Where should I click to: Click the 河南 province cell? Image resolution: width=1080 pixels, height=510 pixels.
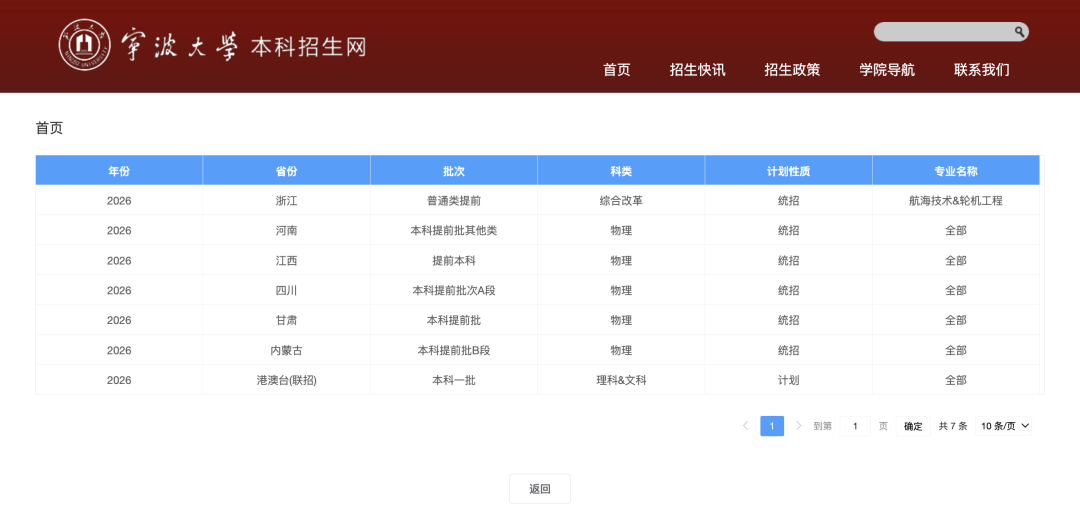coord(287,230)
